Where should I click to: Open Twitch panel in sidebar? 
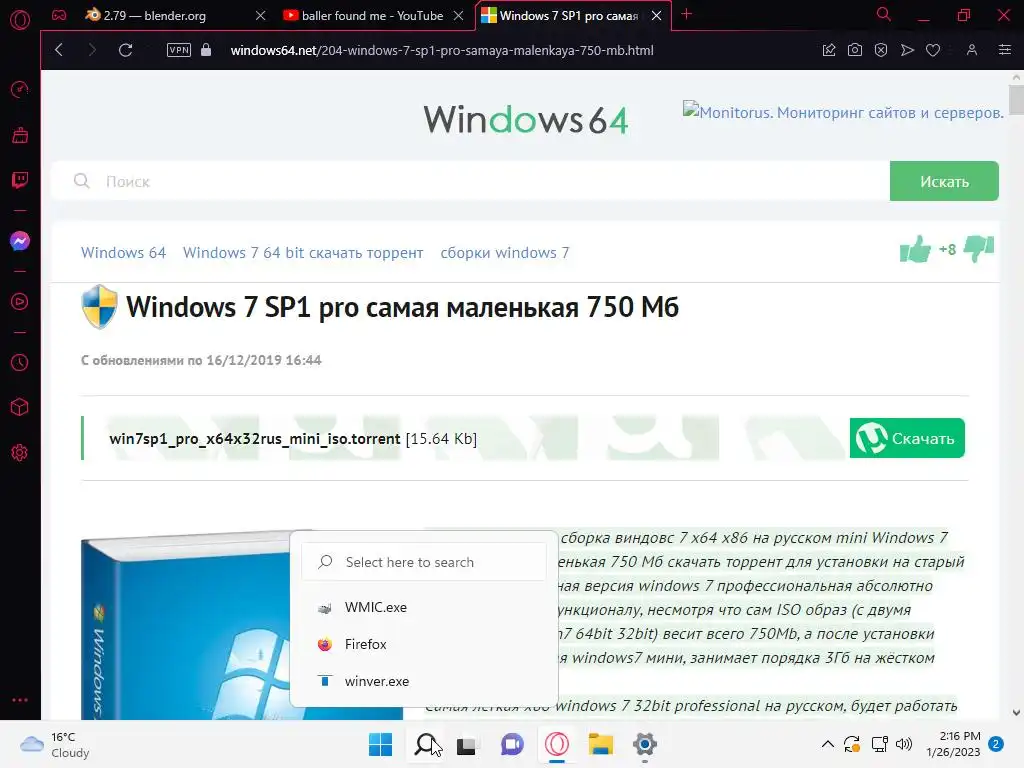[x=20, y=180]
